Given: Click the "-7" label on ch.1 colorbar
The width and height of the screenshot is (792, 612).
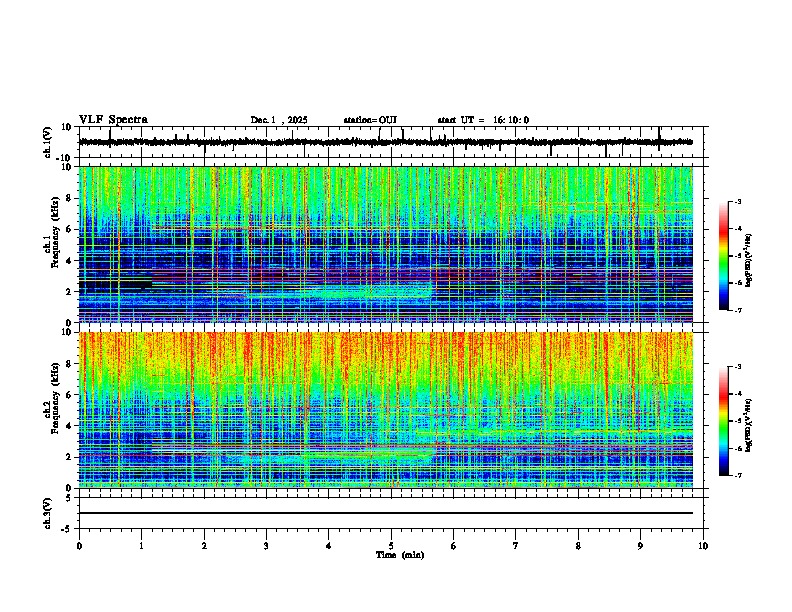Looking at the screenshot, I should pos(738,310).
